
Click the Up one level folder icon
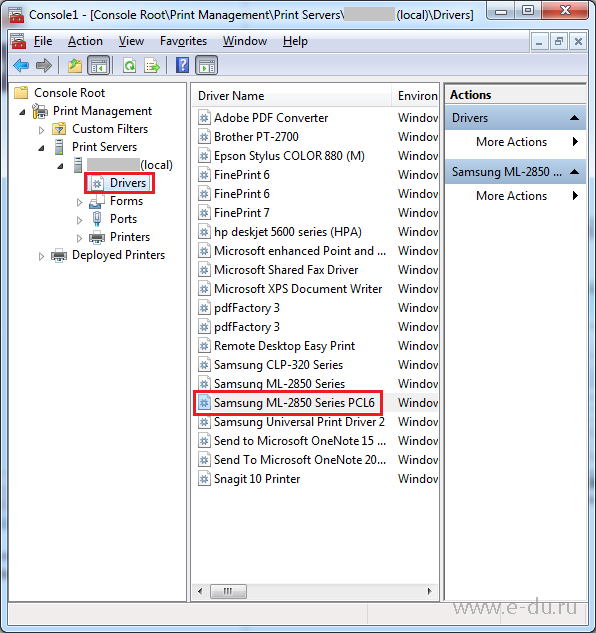tap(75, 65)
